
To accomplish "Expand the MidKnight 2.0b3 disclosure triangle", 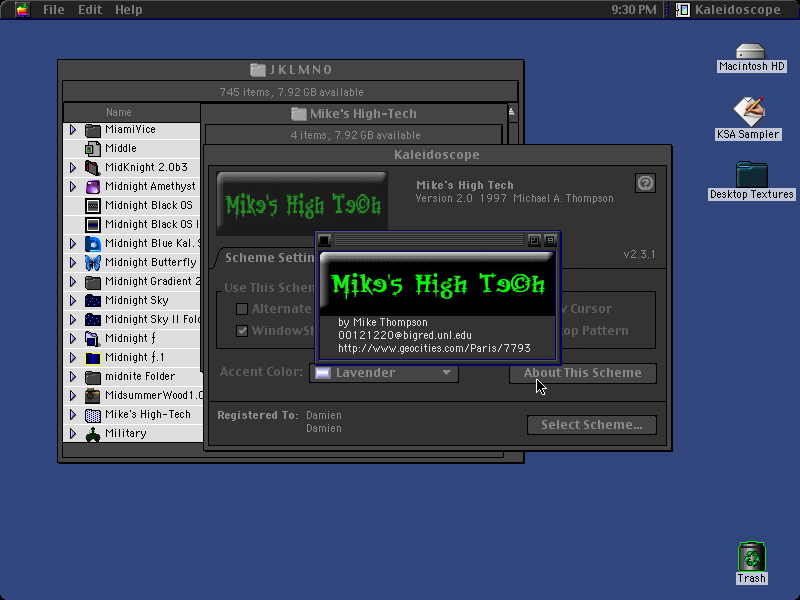I will [x=73, y=167].
